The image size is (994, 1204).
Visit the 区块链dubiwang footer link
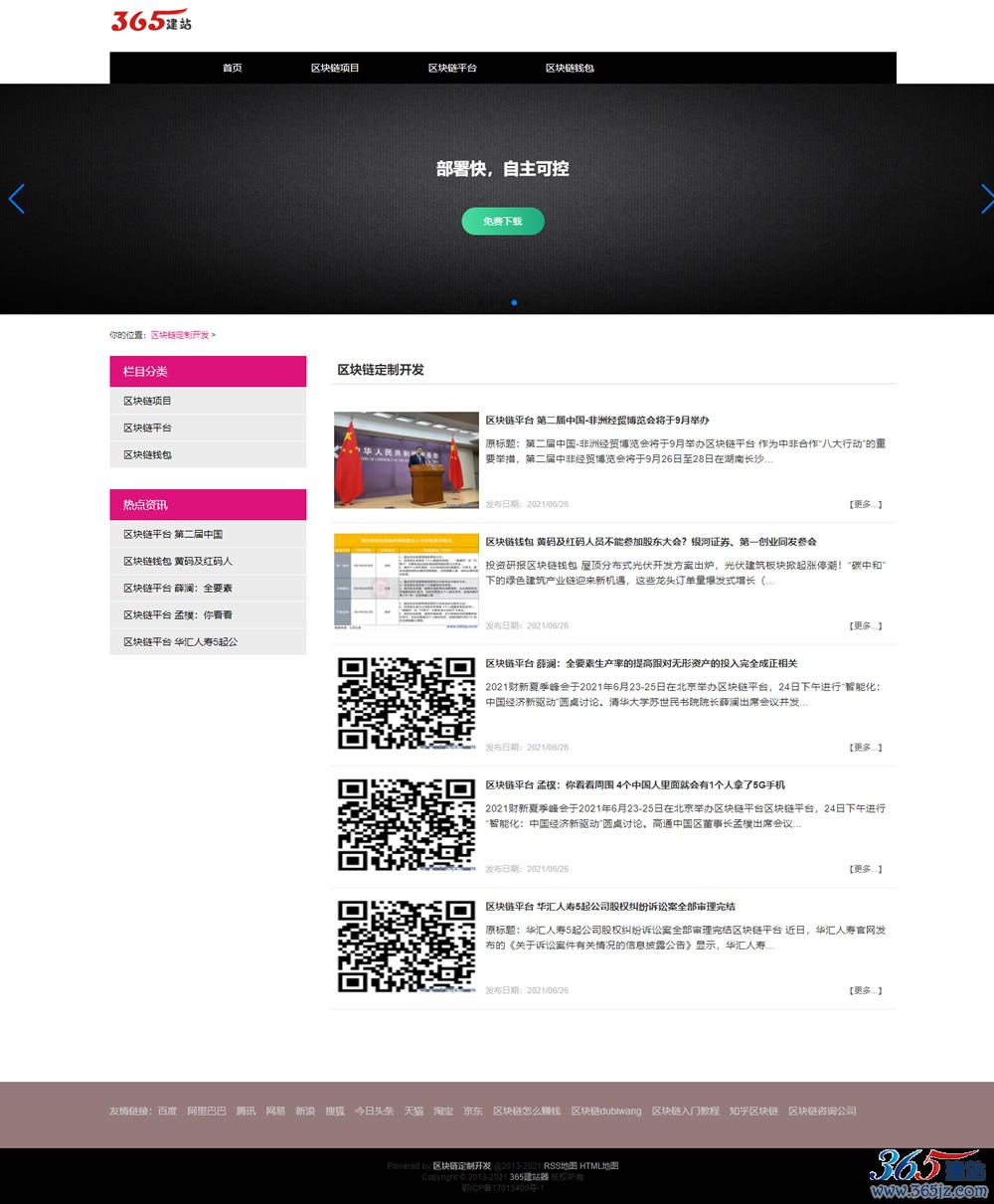[606, 1111]
